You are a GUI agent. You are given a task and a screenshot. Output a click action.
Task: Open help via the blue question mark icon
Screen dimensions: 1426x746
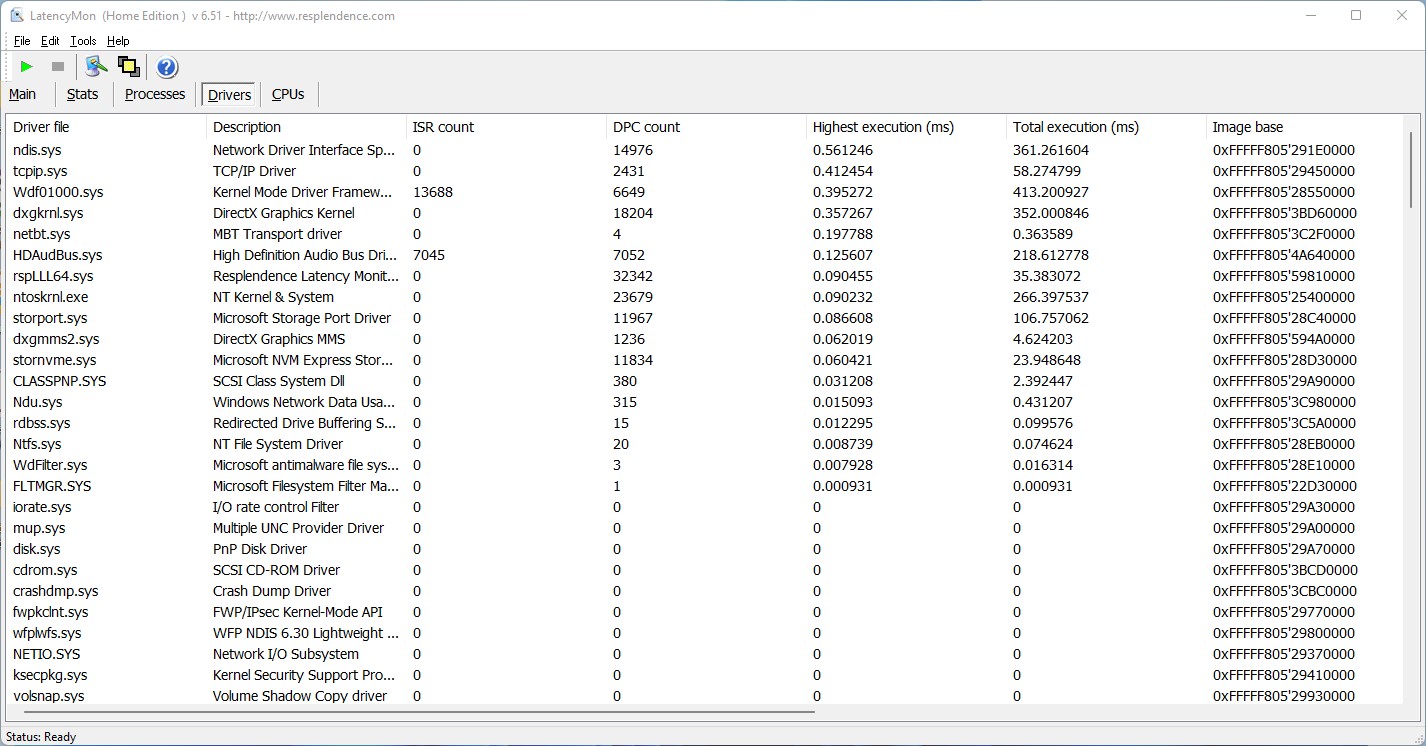(167, 67)
